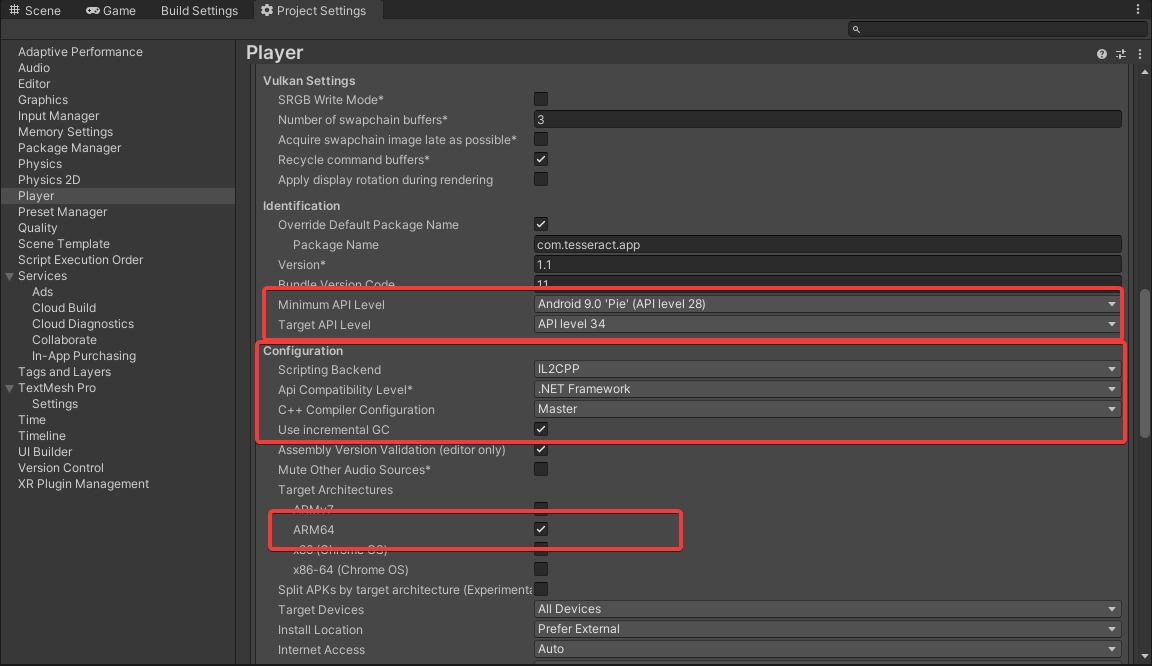Switch to the Game tab

pos(111,11)
